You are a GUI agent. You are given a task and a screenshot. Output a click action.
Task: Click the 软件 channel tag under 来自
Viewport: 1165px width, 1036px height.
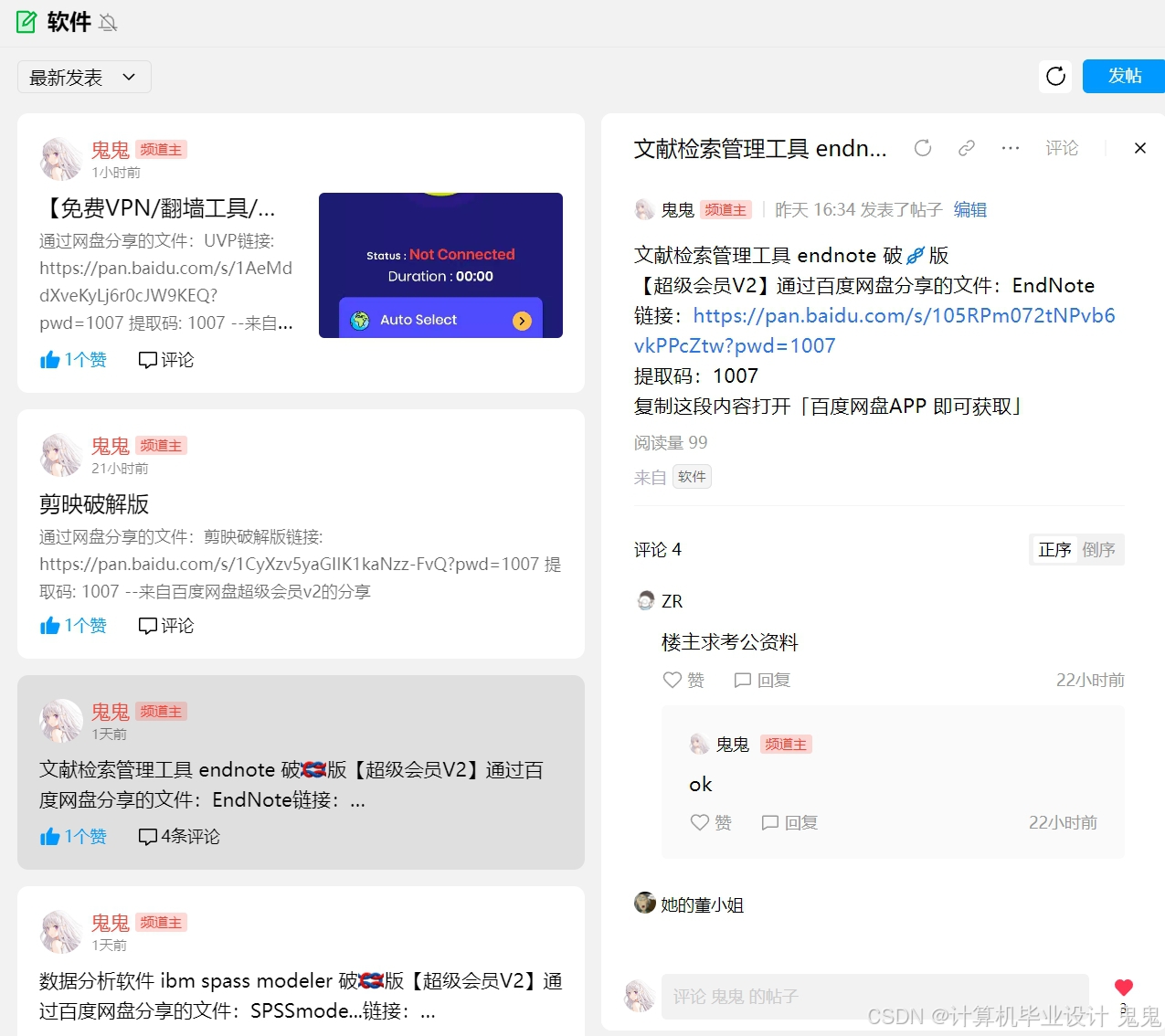692,477
